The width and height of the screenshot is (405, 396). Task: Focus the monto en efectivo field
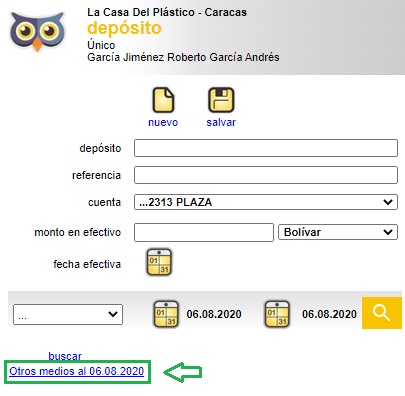[x=204, y=232]
